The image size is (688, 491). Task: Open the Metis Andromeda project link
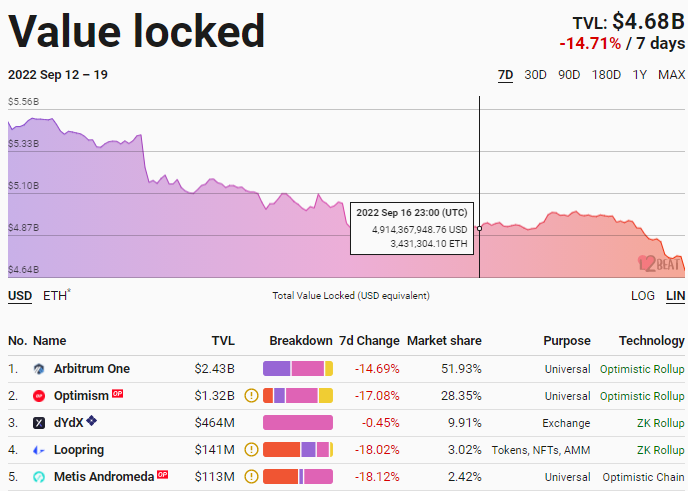(104, 477)
